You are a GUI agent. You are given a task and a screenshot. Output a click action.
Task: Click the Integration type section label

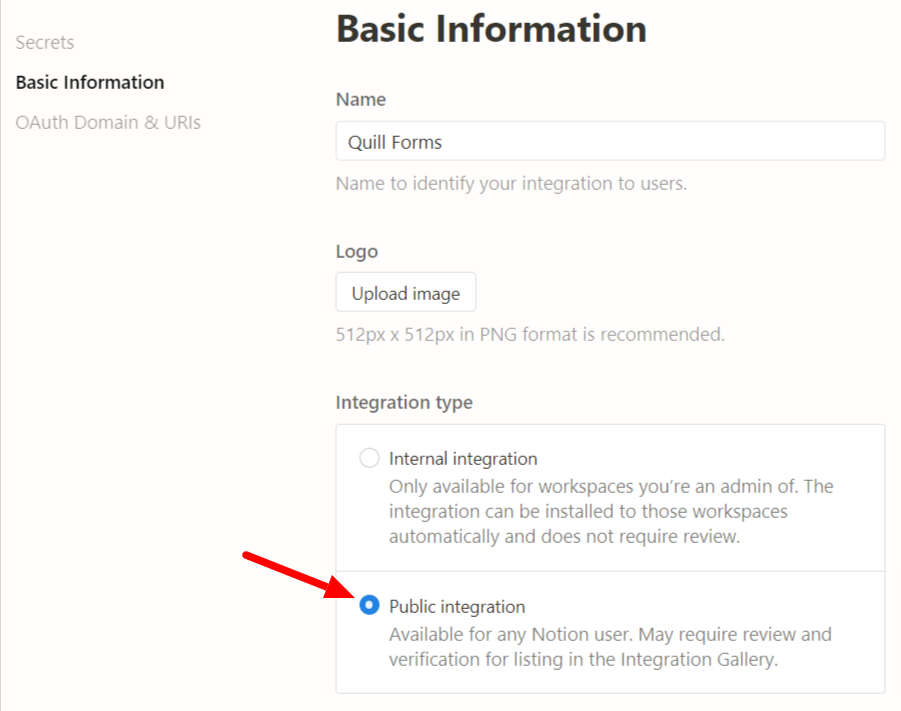click(x=404, y=402)
